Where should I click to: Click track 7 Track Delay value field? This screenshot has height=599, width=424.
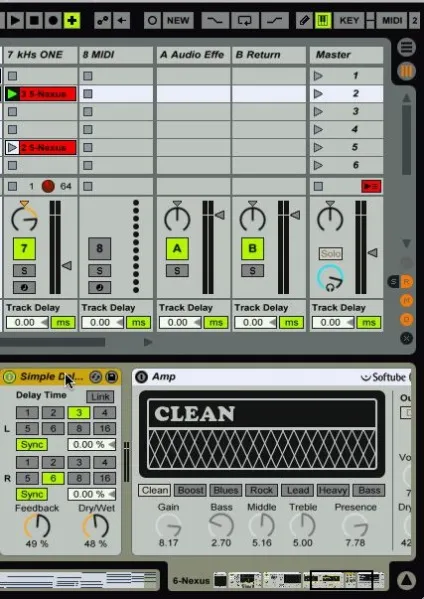(27, 322)
